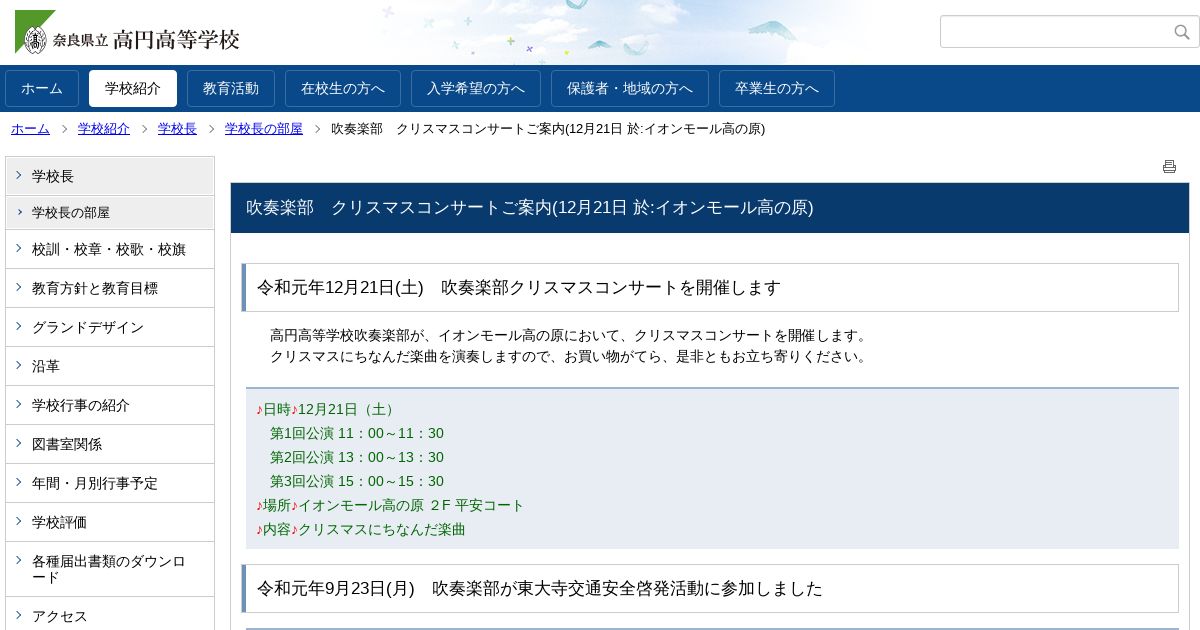Follow the 学校長の部屋 breadcrumb link
Screen dimensions: 1200x630
(x=264, y=129)
